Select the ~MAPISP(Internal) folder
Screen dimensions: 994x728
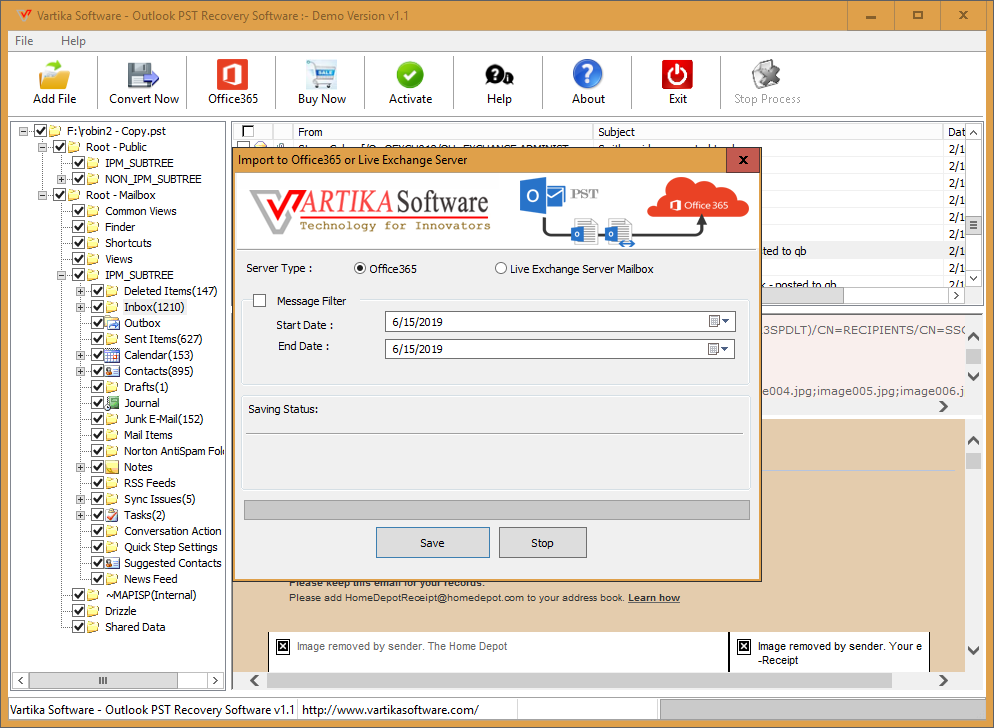coord(151,595)
